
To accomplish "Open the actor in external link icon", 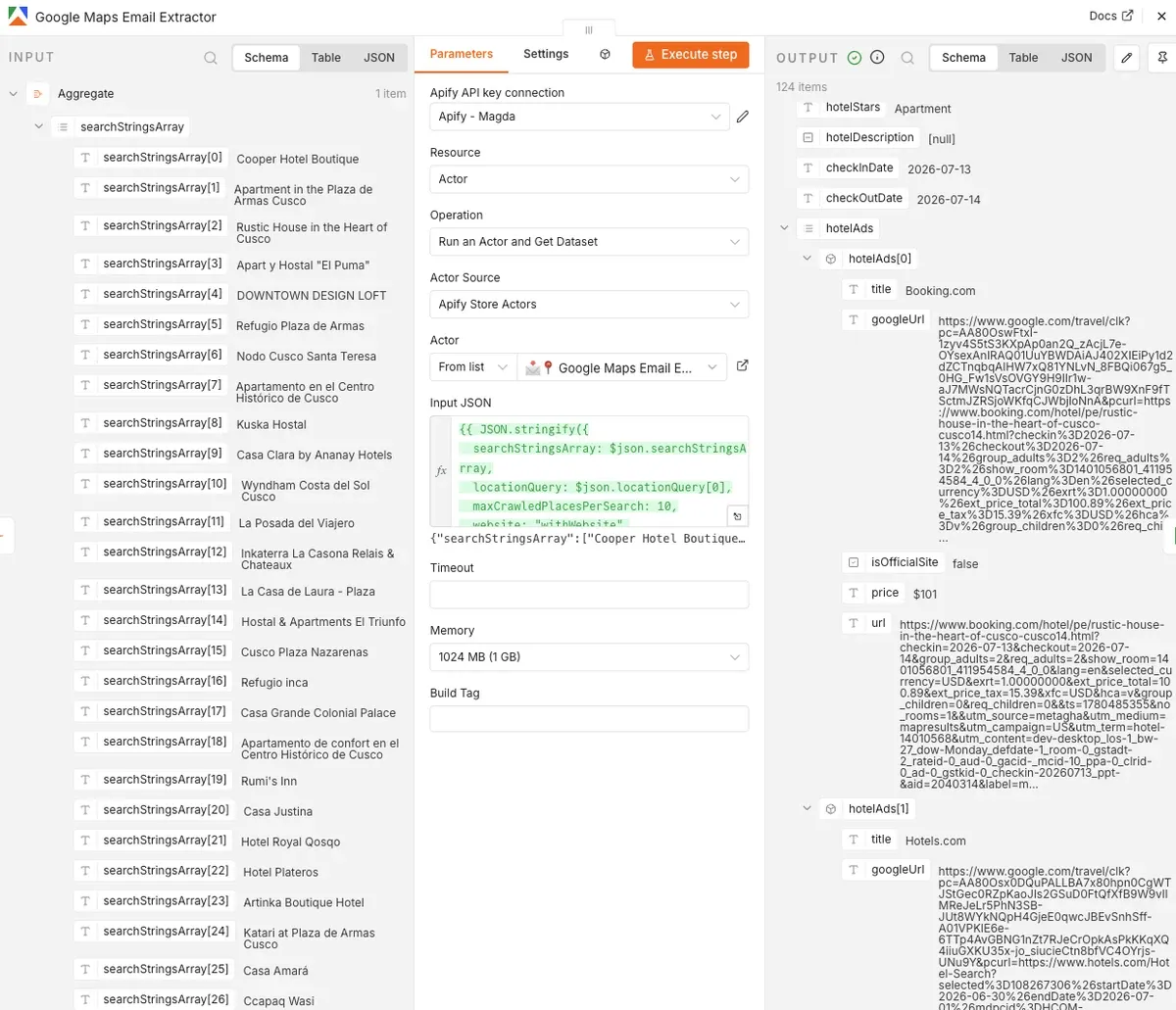I will tap(743, 366).
